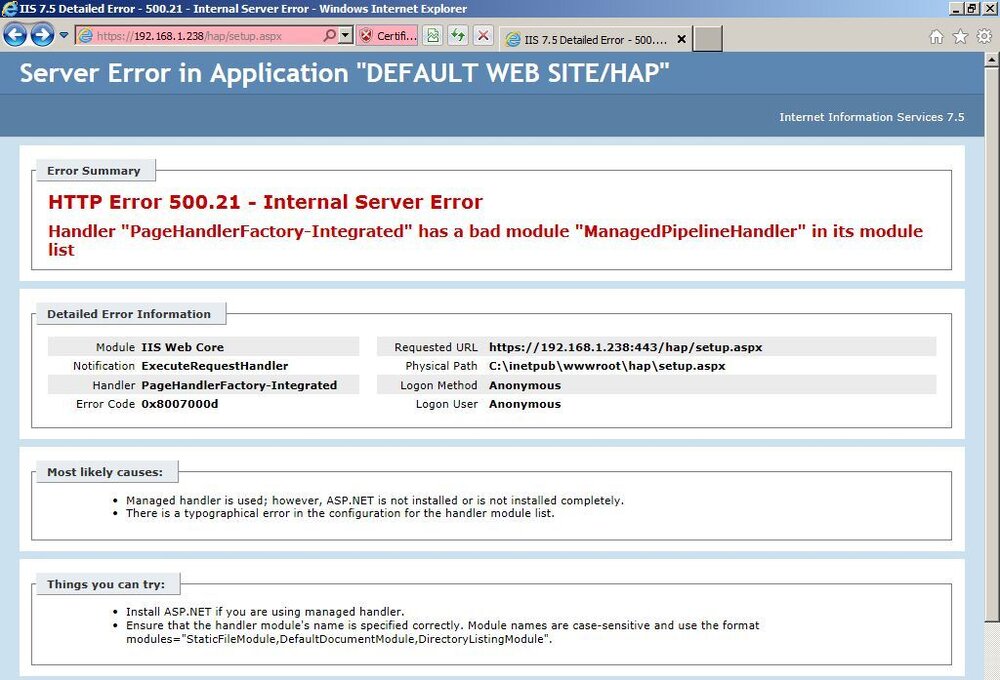Go to the Home page icon
Screen dimensions: 1000x680
pyautogui.click(x=936, y=37)
